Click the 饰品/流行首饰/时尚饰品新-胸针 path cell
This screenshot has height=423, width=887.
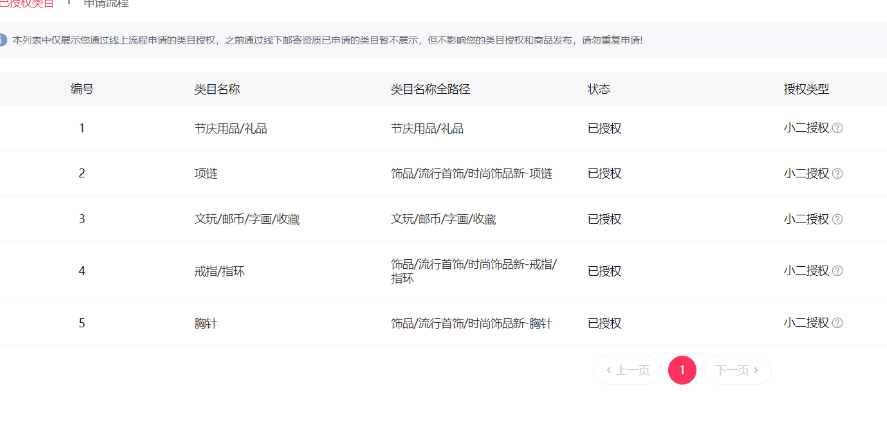point(471,323)
